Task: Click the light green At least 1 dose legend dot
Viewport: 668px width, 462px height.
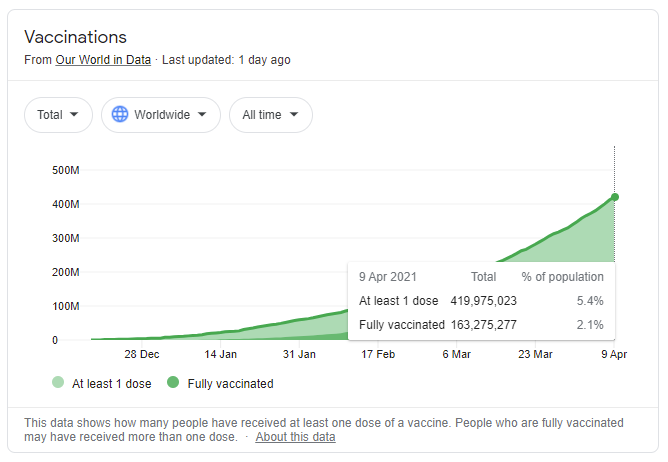Action: tap(59, 383)
